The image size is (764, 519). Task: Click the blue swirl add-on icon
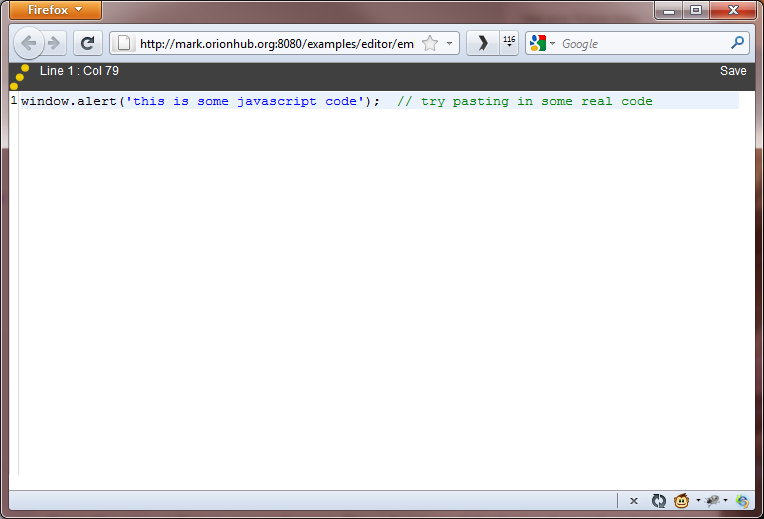pos(742,500)
